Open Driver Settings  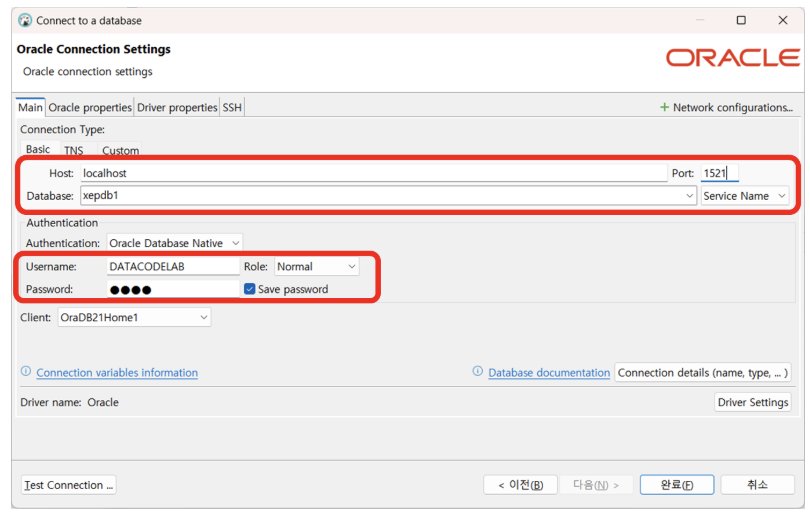[753, 402]
